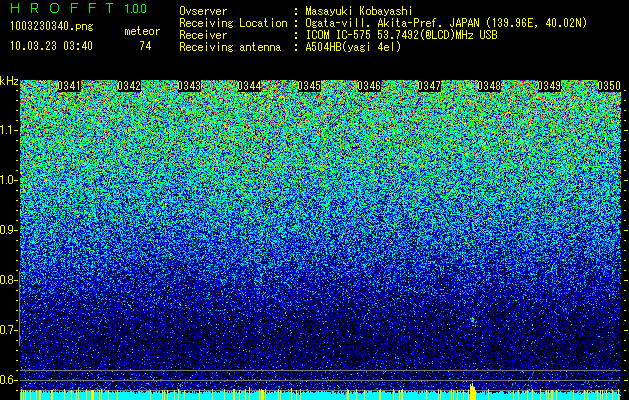Click the observer name Masayuki Kobayashi
Screen dimensions: 629x400
359,11
